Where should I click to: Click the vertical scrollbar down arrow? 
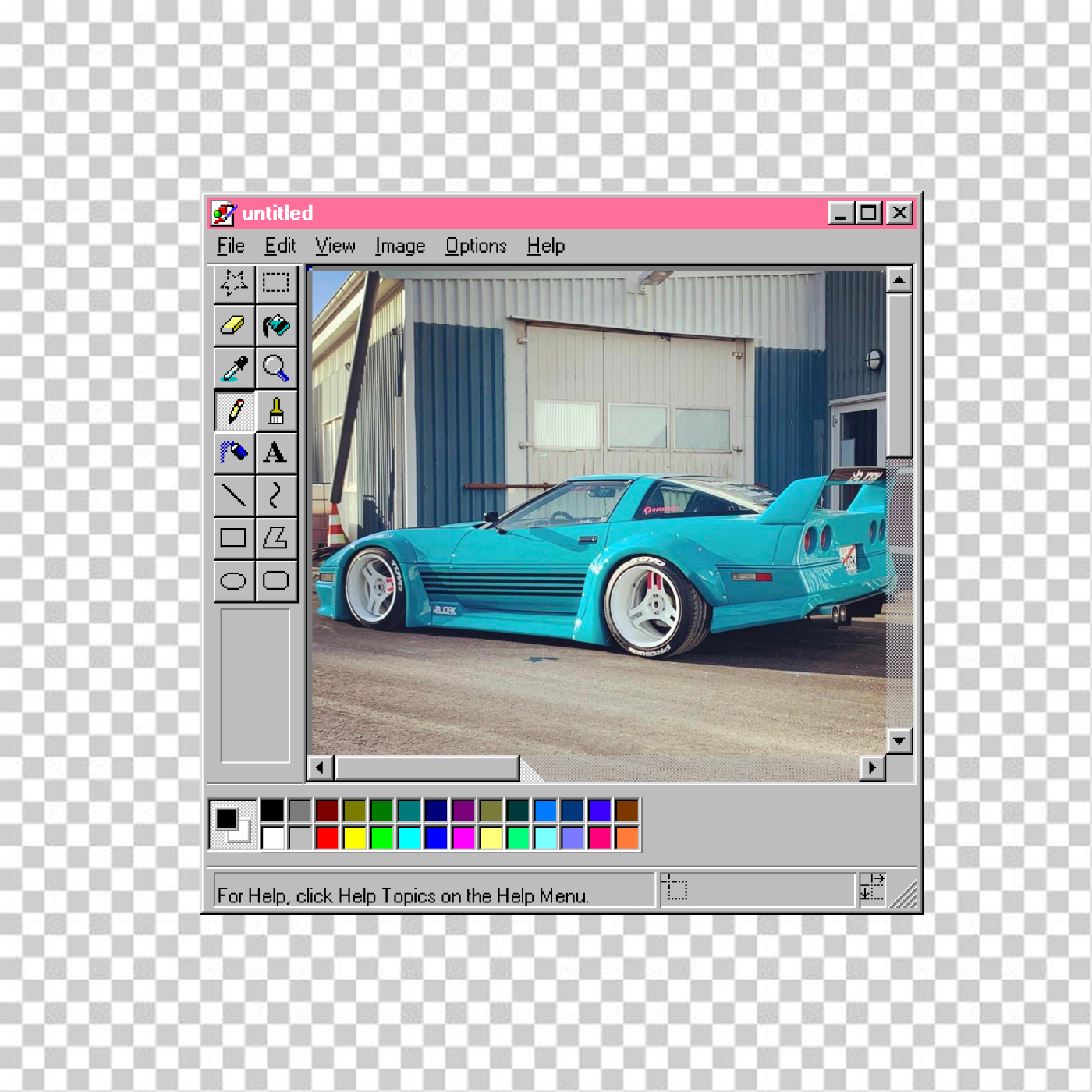click(899, 741)
